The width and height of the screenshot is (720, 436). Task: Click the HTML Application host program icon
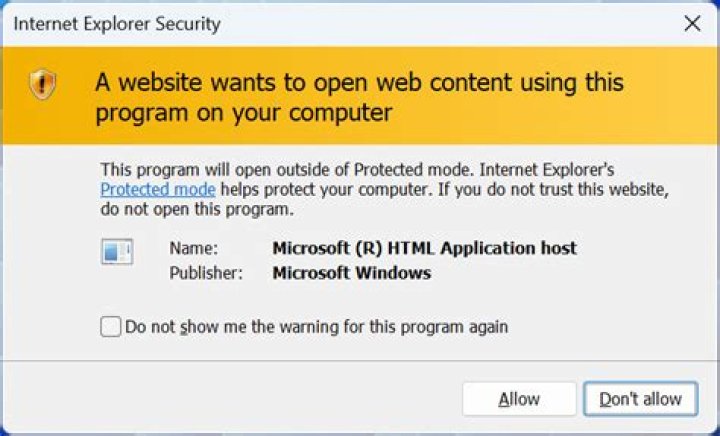point(117,252)
